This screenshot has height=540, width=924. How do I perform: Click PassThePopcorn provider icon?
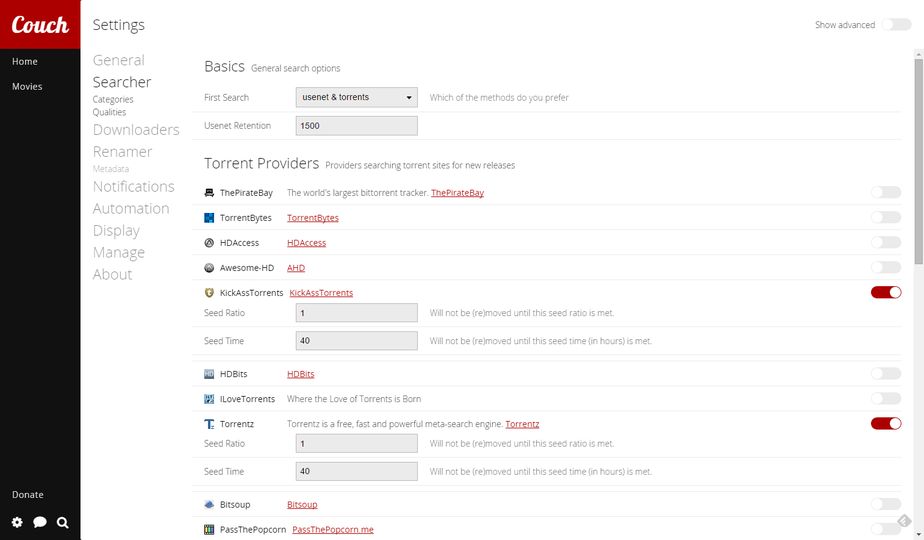coord(209,529)
